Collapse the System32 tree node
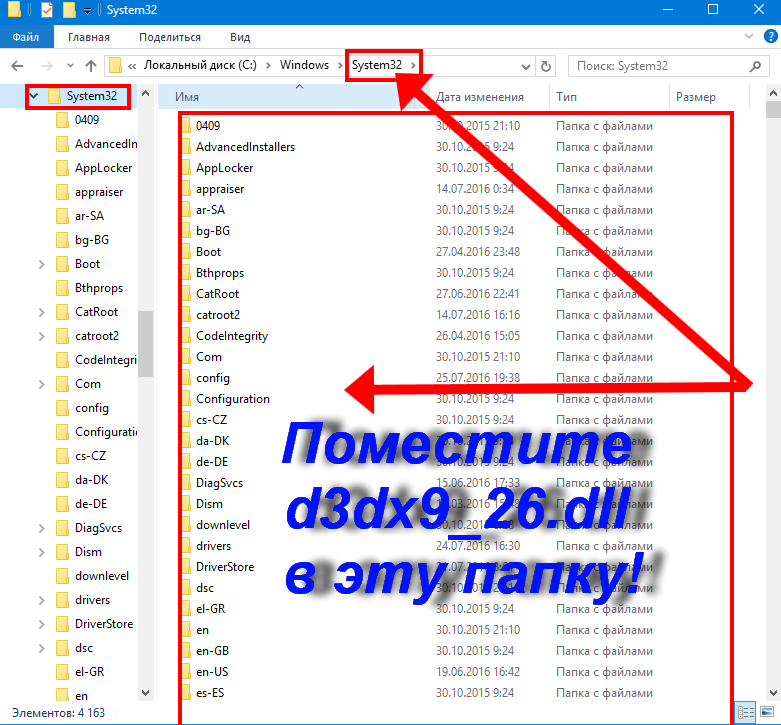781x725 pixels. (34, 97)
